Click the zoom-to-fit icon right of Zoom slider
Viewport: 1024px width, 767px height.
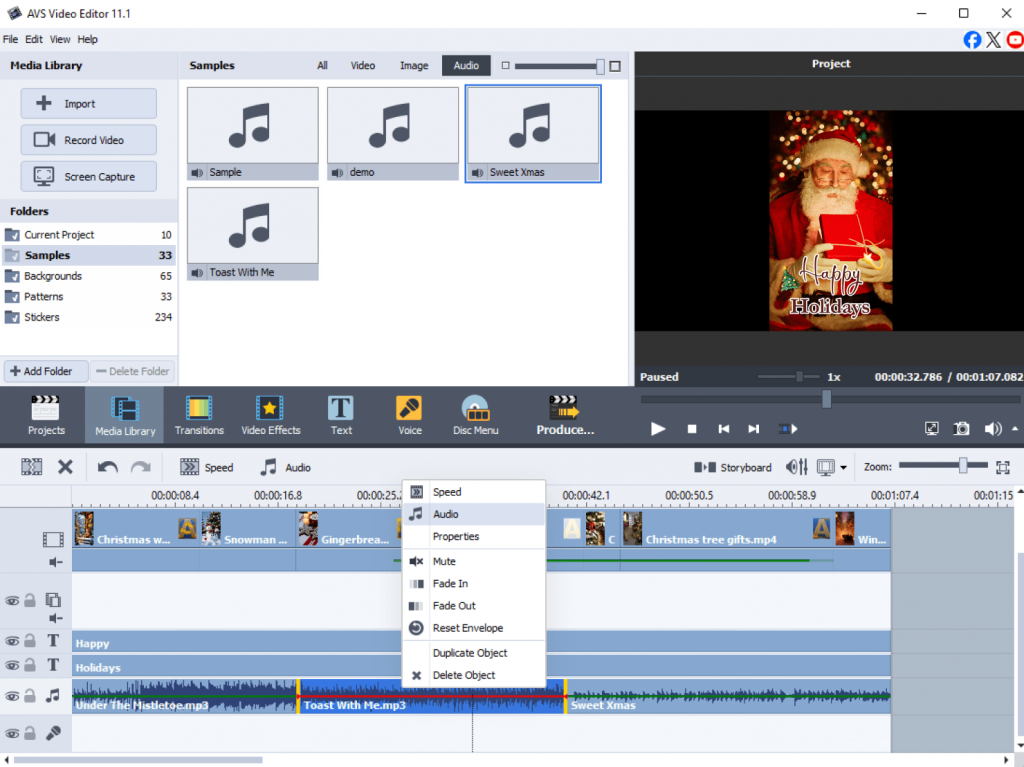[x=1003, y=467]
